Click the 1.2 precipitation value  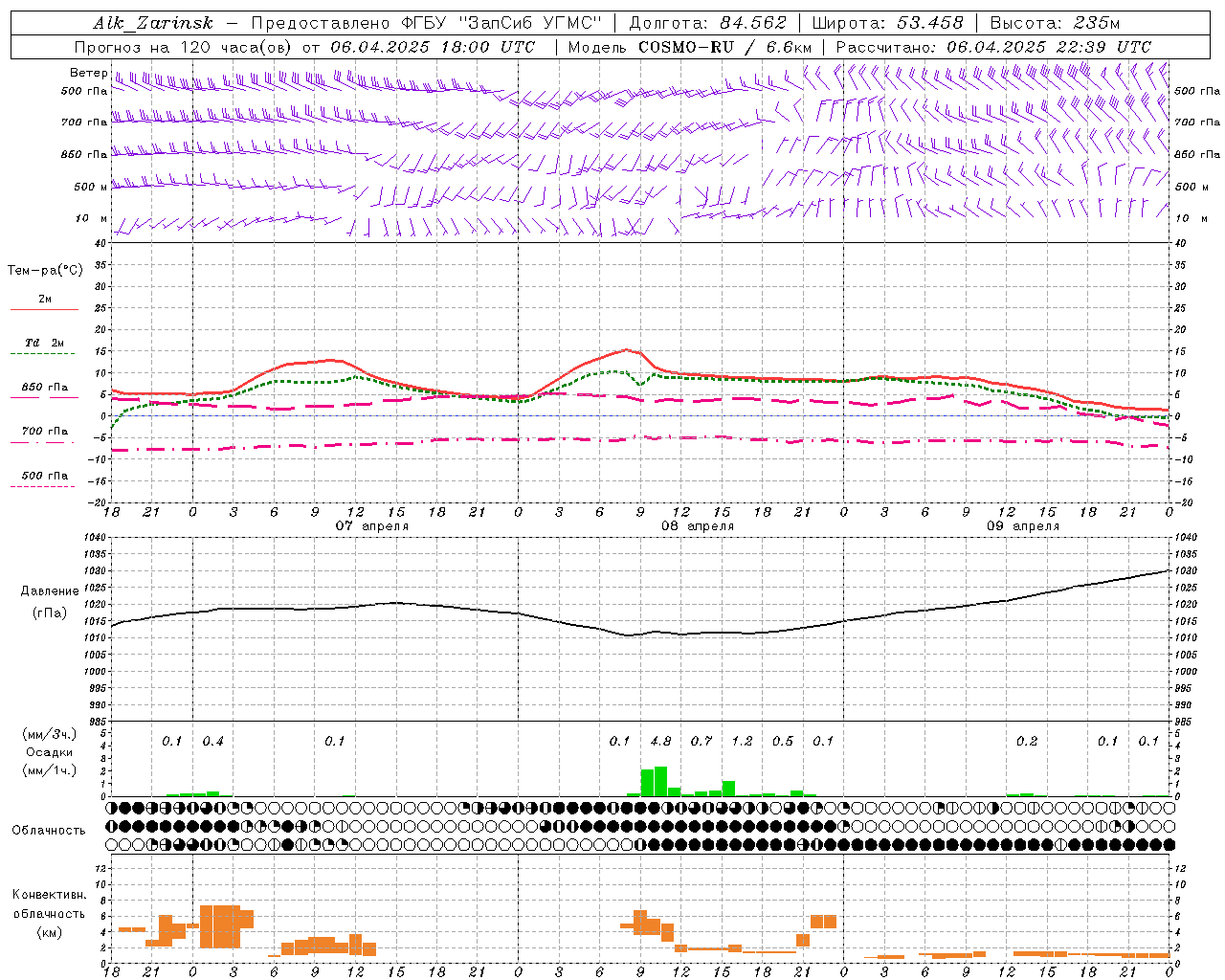[742, 742]
